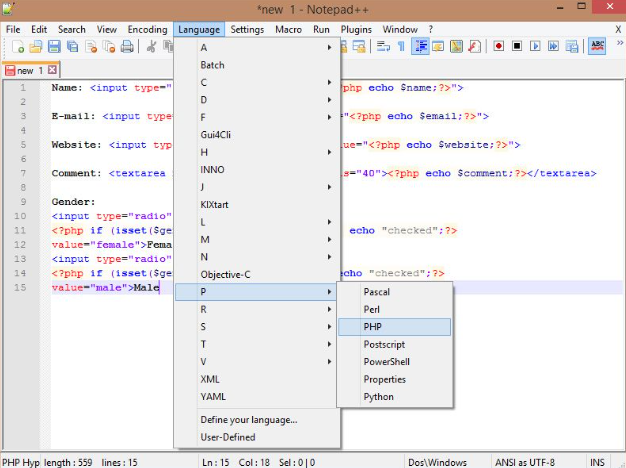Expand the N languages submenu
The width and height of the screenshot is (626, 468).
tap(256, 257)
